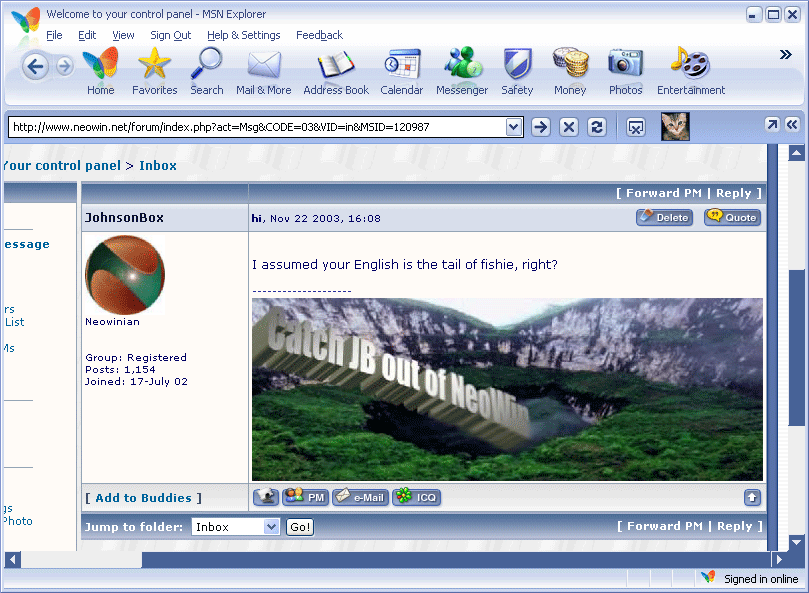Click the status bar butterfly icon
The width and height of the screenshot is (809, 593).
click(708, 577)
